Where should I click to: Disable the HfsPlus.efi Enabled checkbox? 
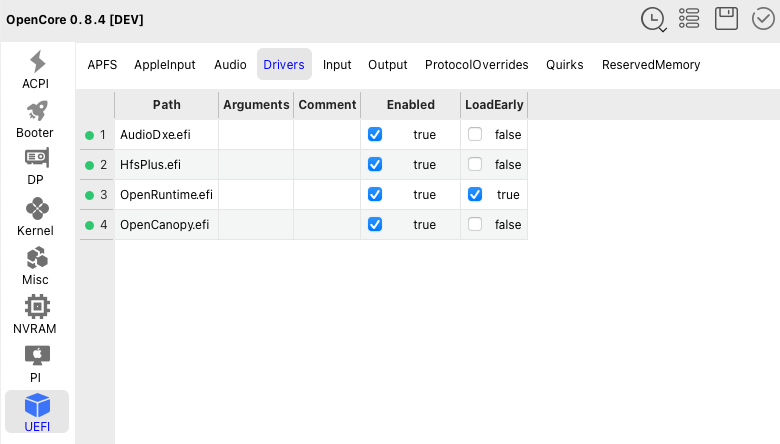pos(375,164)
